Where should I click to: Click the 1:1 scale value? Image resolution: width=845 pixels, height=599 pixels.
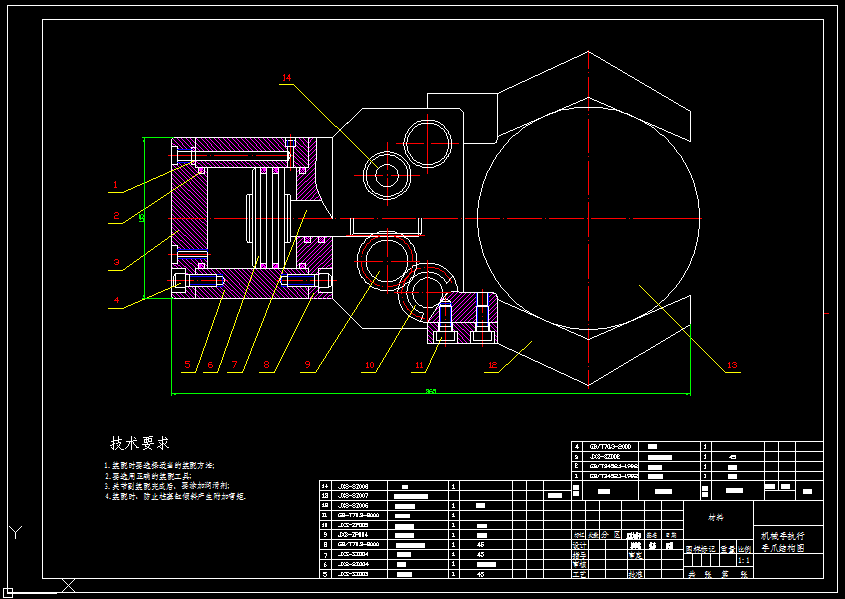pos(744,561)
